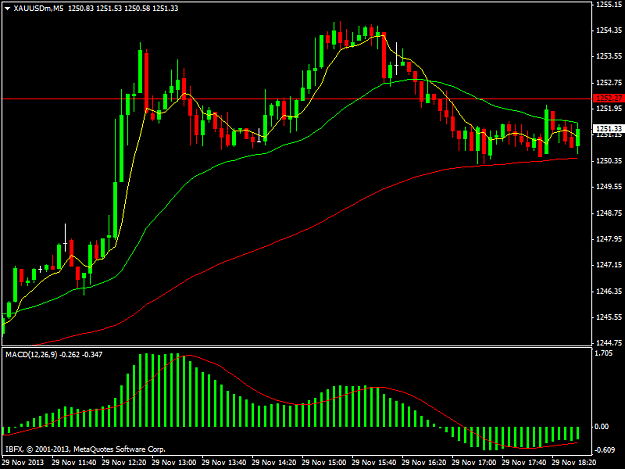Screen dimensions: 625x469
Task: Click the 29 Nov 14:20 time label
Action: pos(274,463)
